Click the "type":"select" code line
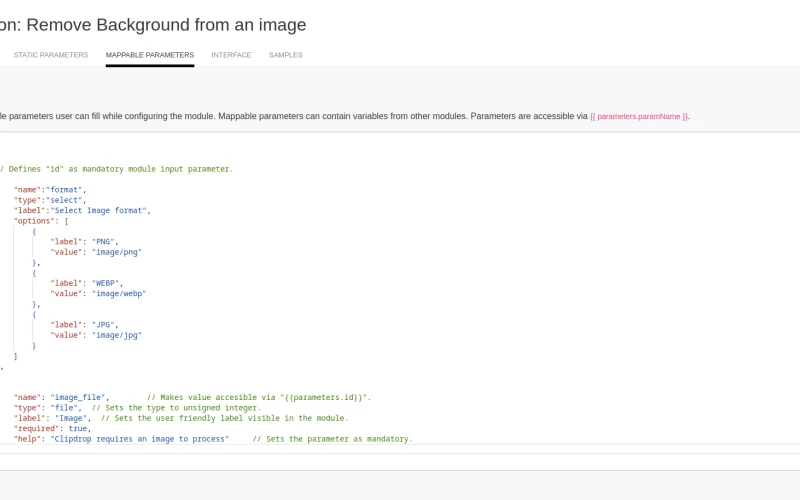Viewport: 800px width, 500px height. point(50,200)
